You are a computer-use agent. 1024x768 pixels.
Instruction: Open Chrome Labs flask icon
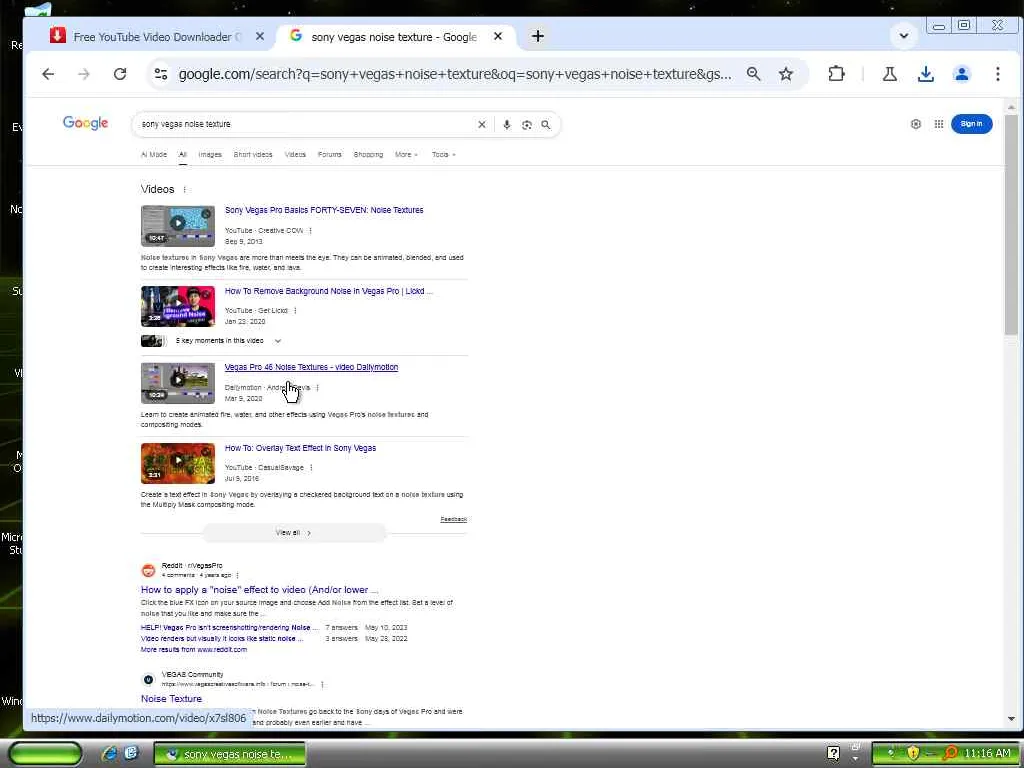point(889,74)
